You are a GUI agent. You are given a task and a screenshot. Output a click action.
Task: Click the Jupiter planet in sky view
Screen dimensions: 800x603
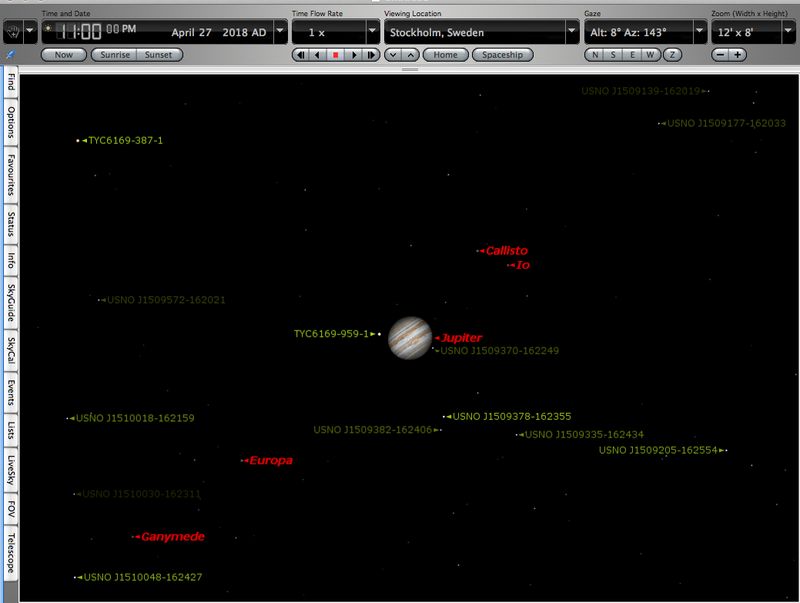(409, 338)
